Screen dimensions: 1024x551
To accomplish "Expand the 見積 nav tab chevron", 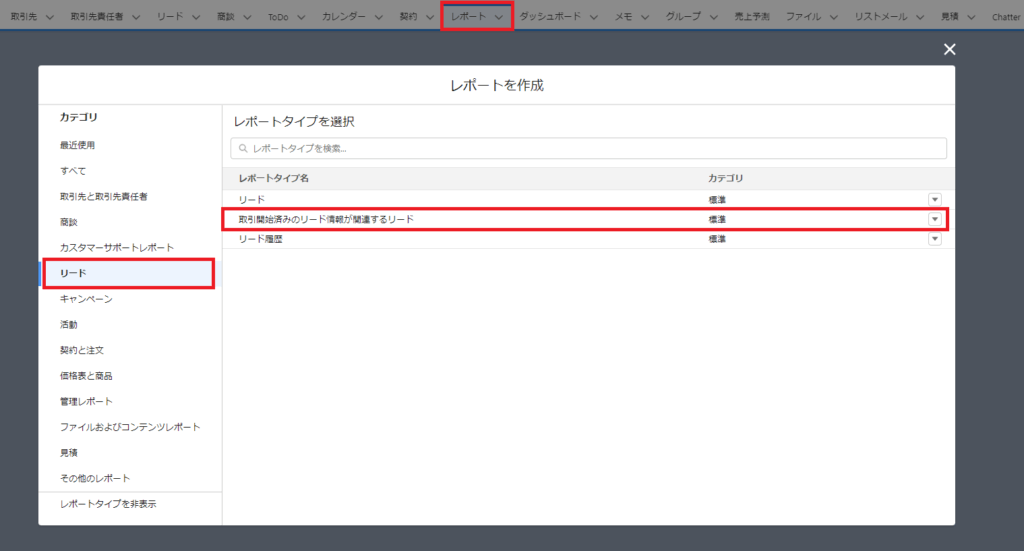I will (970, 17).
